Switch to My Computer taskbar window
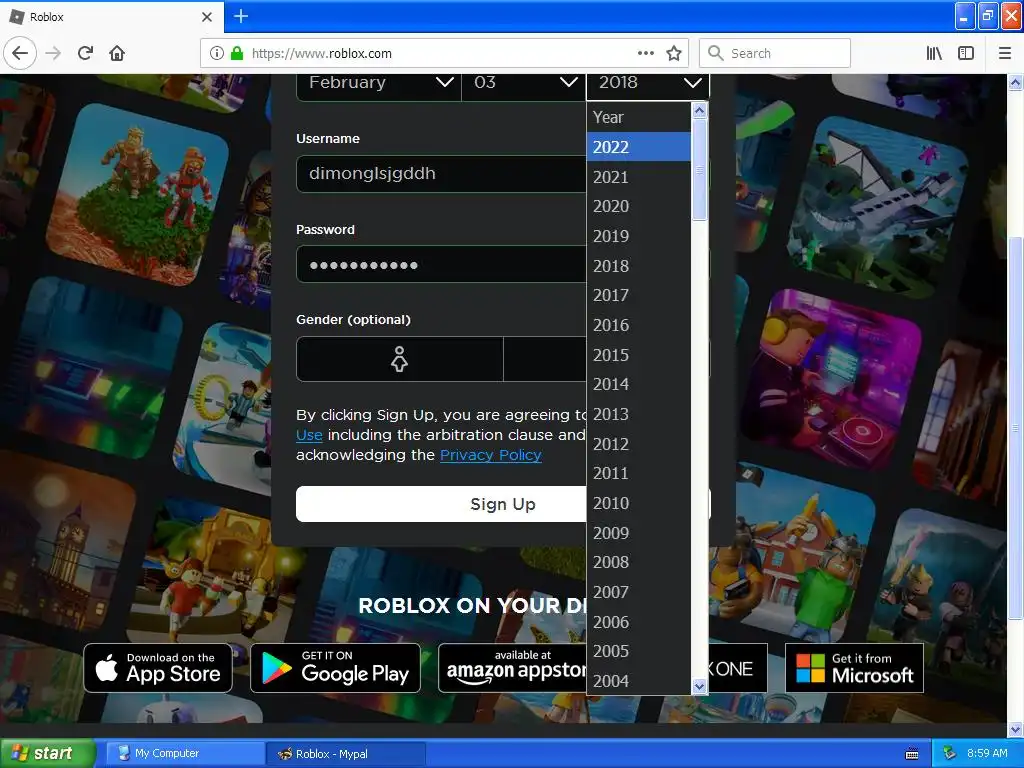Viewport: 1024px width, 768px height. point(185,754)
